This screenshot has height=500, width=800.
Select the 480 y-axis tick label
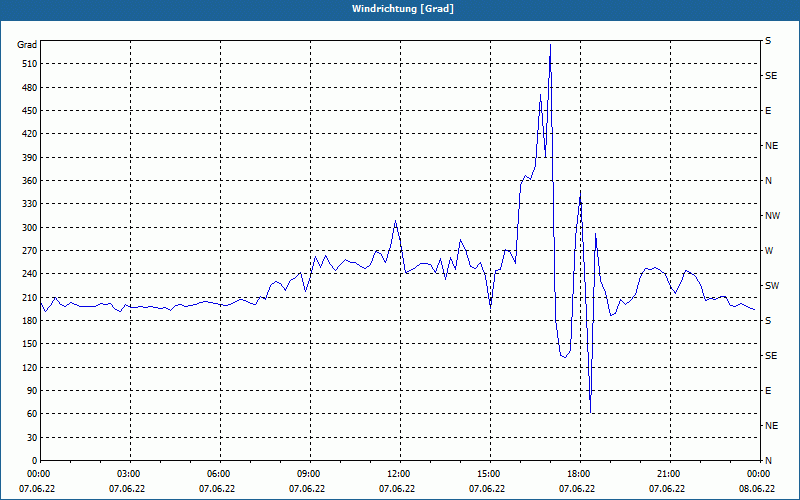[30, 87]
